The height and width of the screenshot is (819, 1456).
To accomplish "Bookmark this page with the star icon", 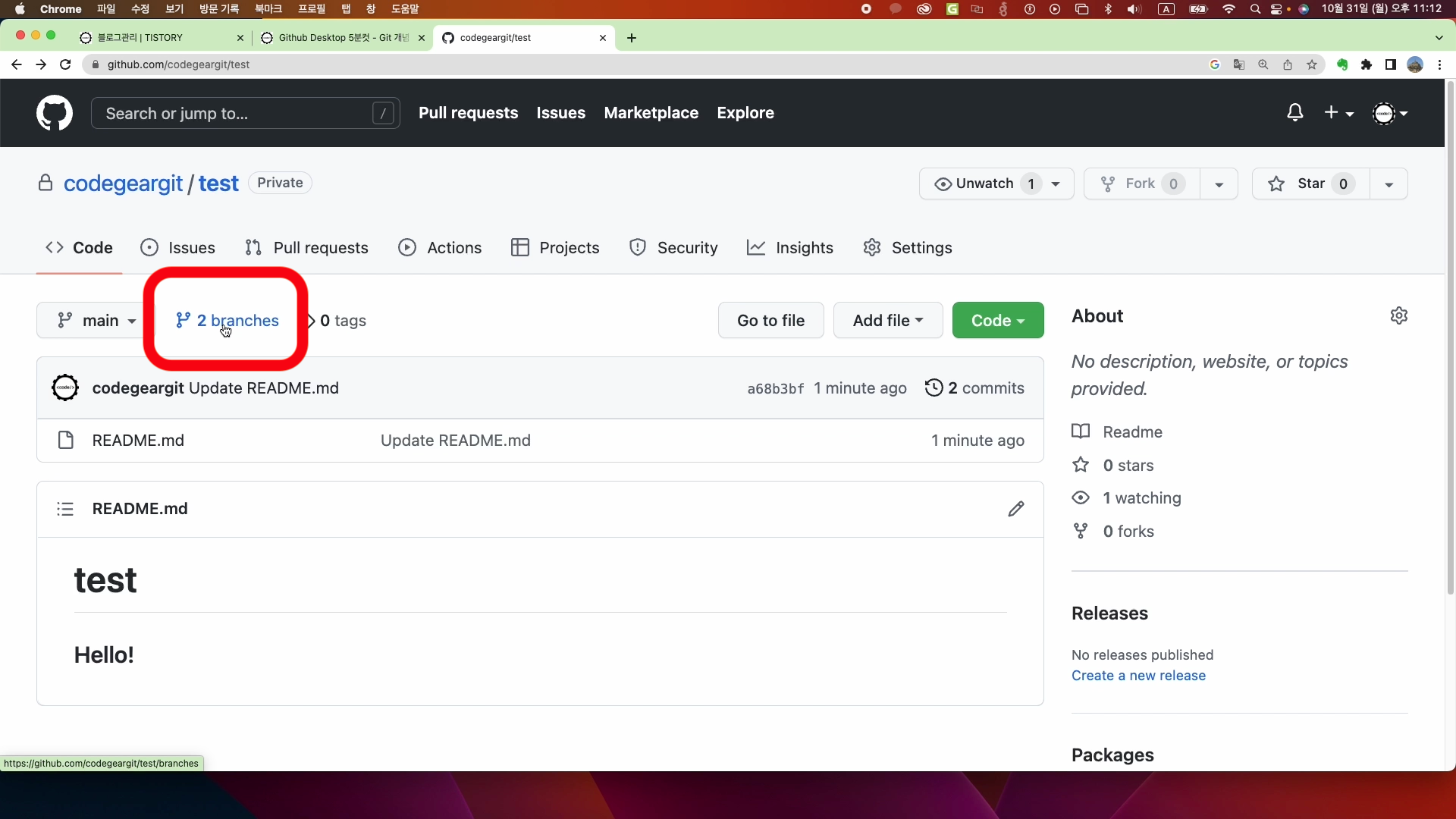I will pos(1312,64).
